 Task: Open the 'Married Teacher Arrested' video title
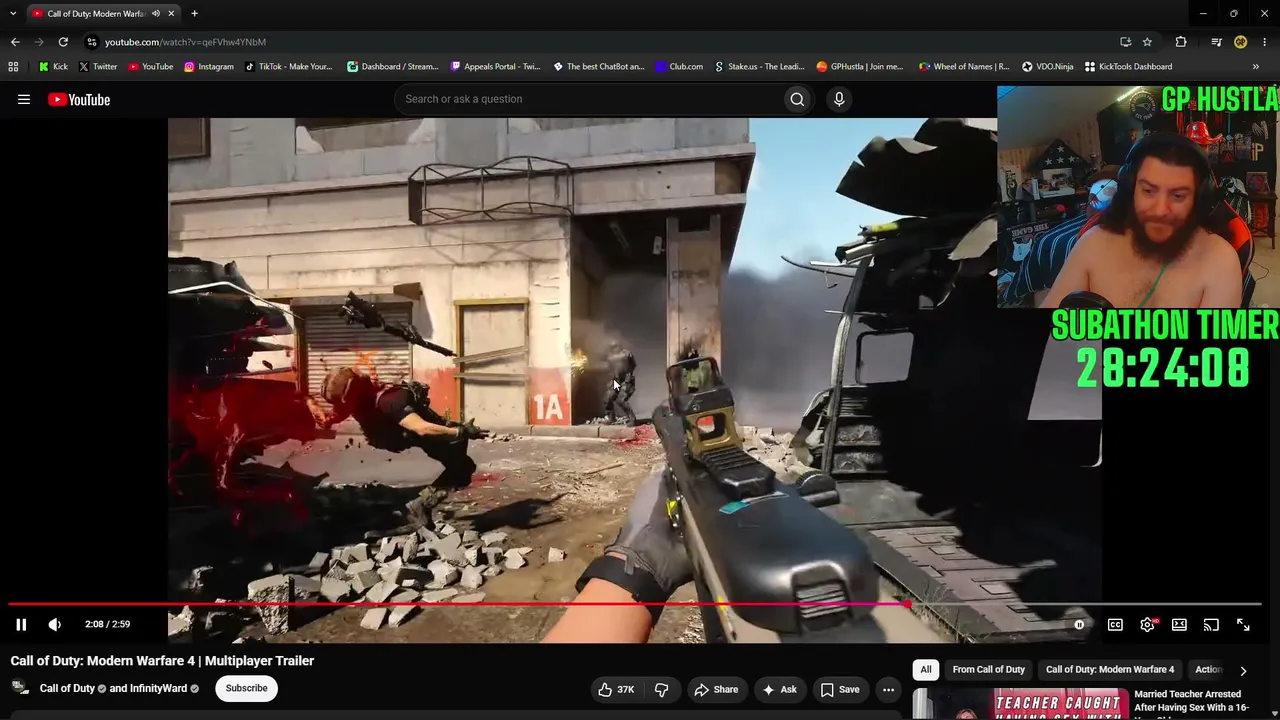tap(1192, 701)
